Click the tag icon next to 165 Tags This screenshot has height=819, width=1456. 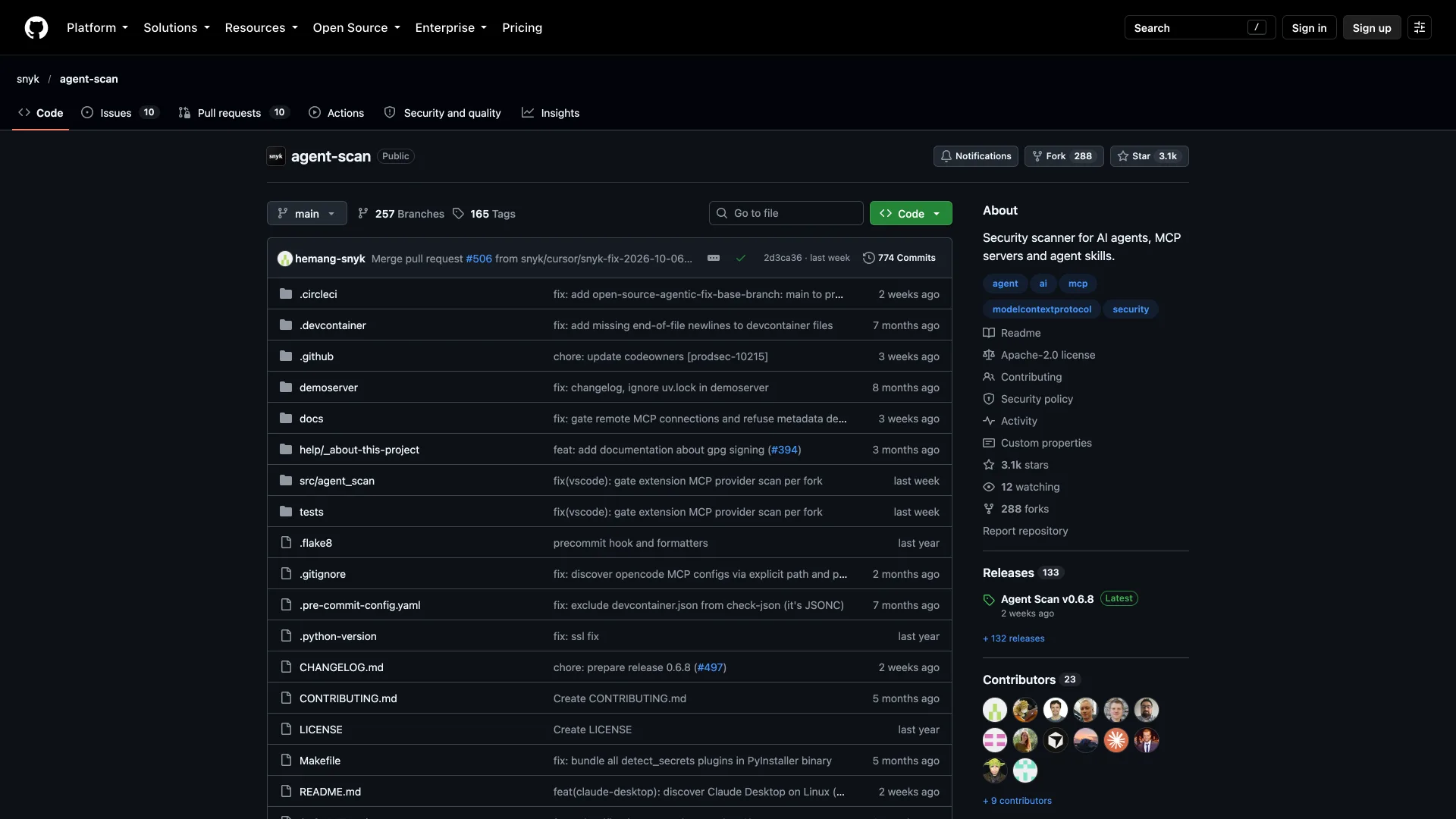pyautogui.click(x=458, y=214)
